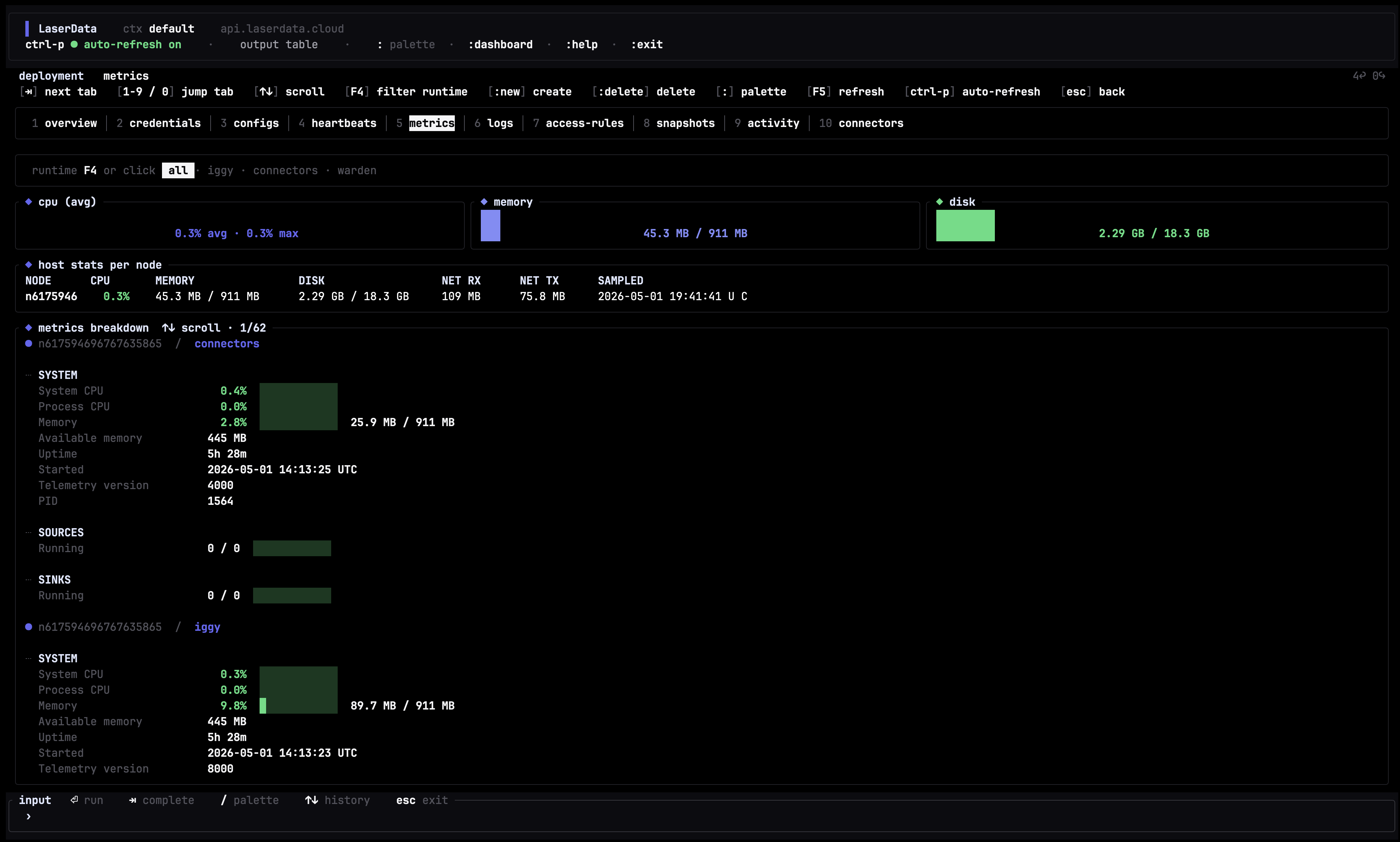The width and height of the screenshot is (1400, 842).
Task: Click the connectors node status dot
Action: pos(28,343)
